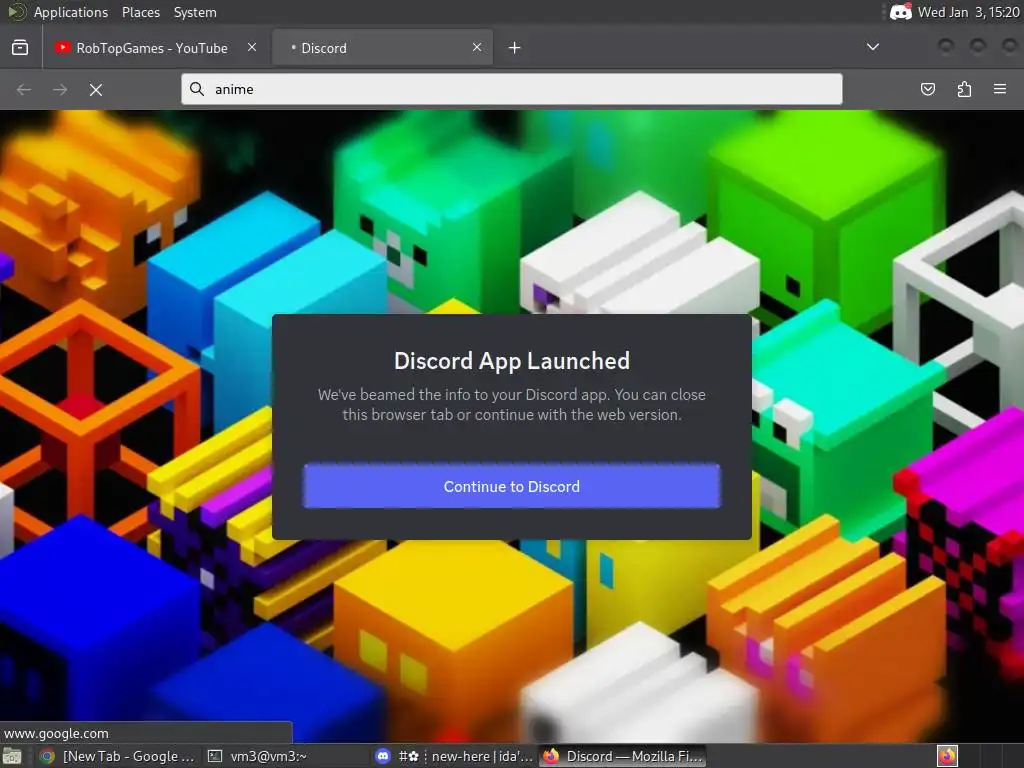Open the System menu
The width and height of the screenshot is (1024, 768).
pyautogui.click(x=195, y=12)
